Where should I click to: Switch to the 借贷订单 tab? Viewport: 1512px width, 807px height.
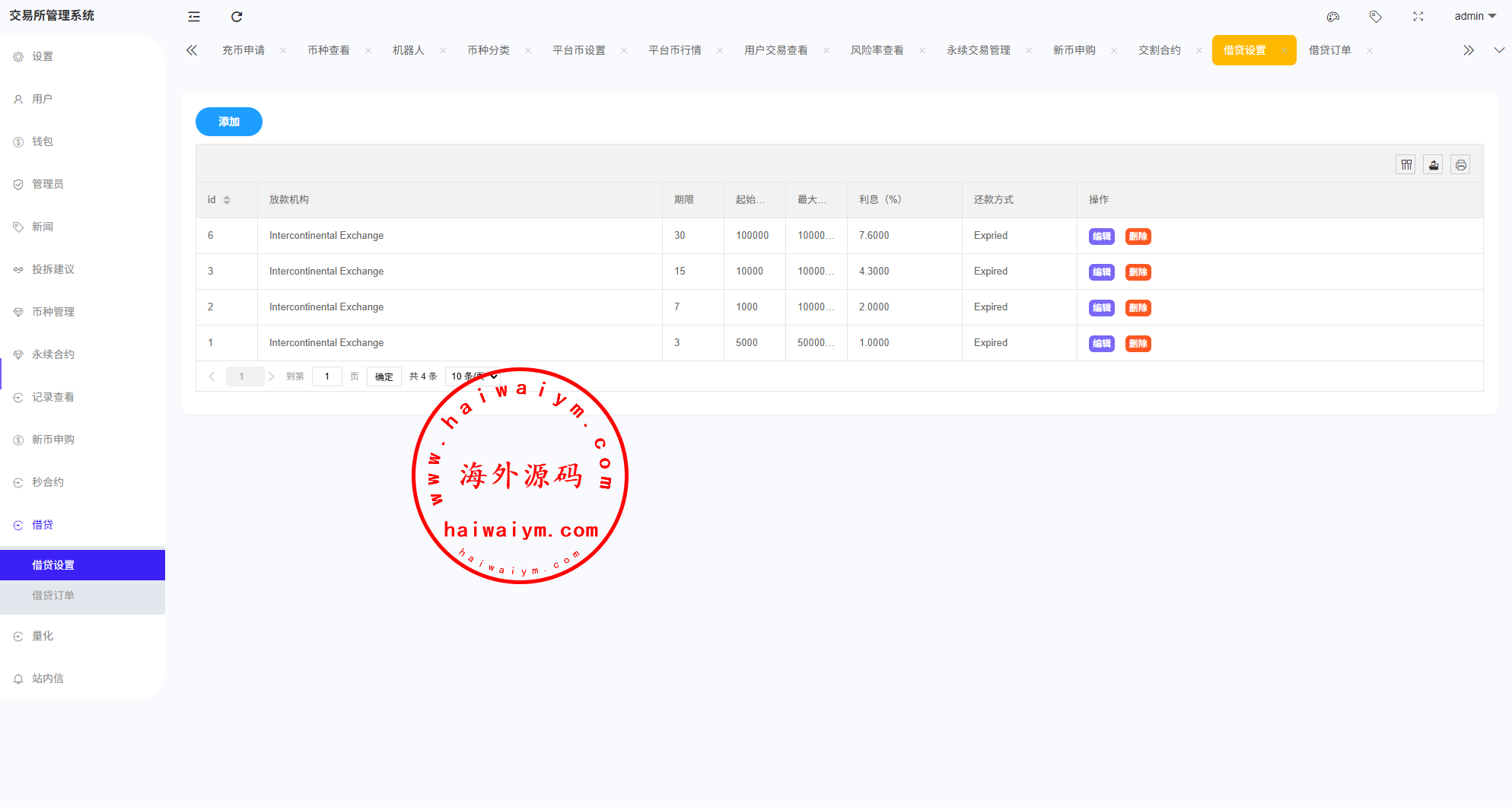(x=1329, y=50)
